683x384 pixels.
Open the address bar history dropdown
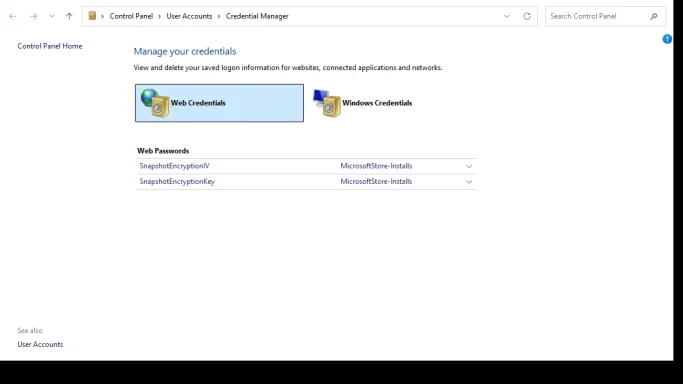click(x=507, y=16)
